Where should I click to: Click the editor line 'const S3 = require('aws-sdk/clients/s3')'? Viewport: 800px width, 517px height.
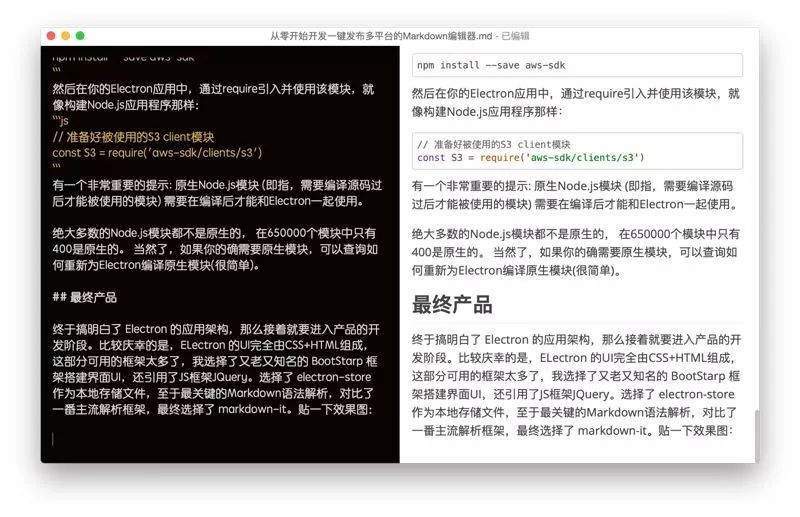[157, 153]
